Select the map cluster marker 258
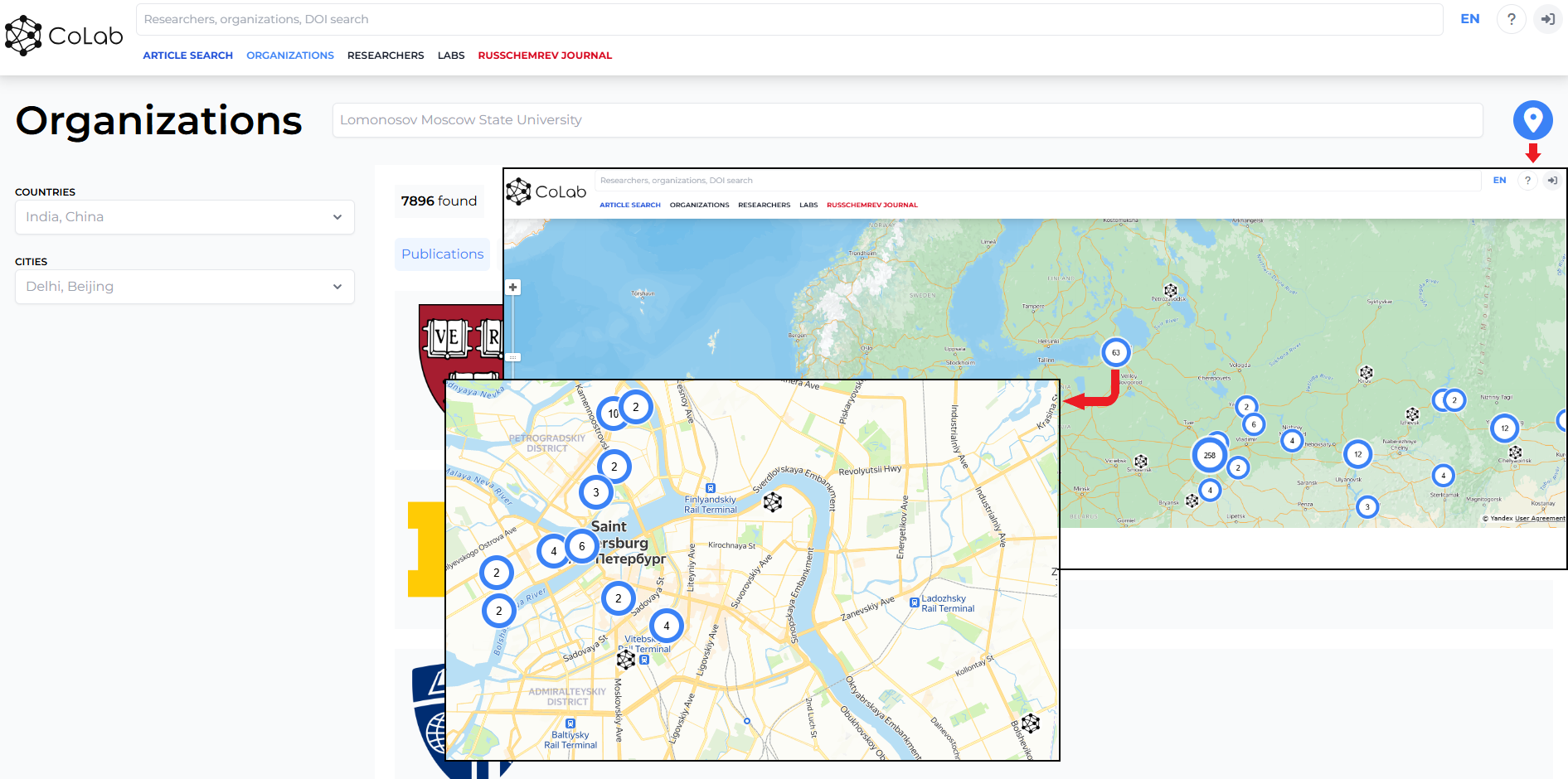Image resolution: width=1568 pixels, height=779 pixels. (1209, 455)
